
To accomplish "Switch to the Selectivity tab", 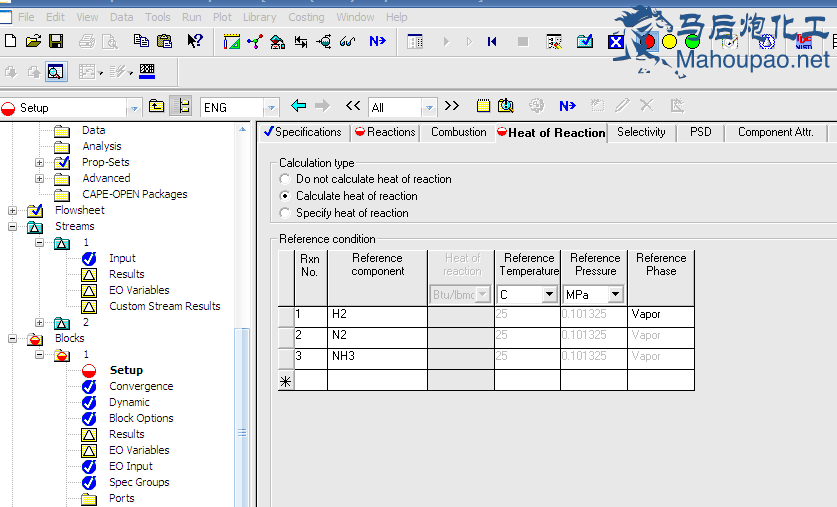I will [x=641, y=132].
